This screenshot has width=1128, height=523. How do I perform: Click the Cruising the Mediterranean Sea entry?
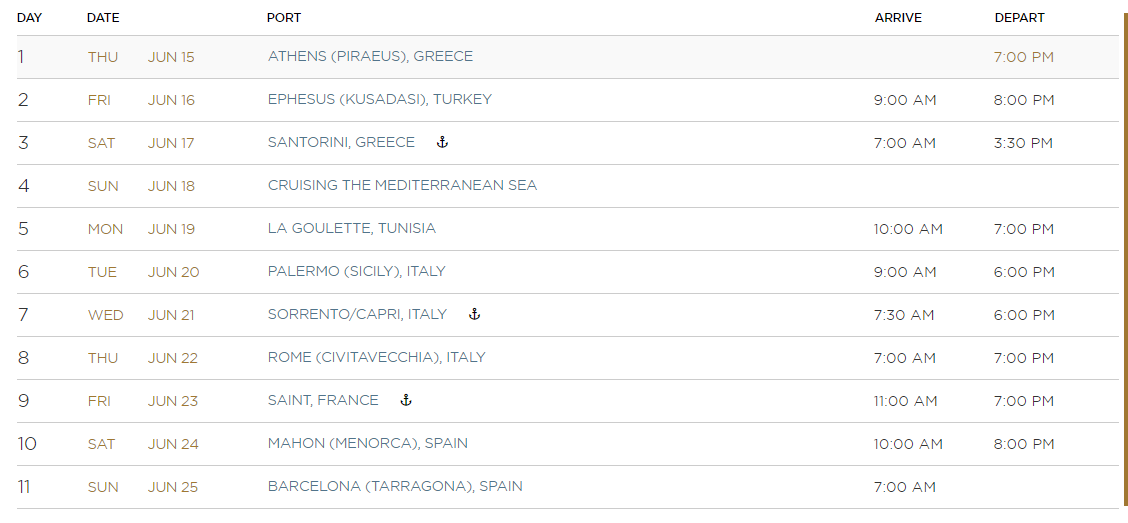(402, 185)
